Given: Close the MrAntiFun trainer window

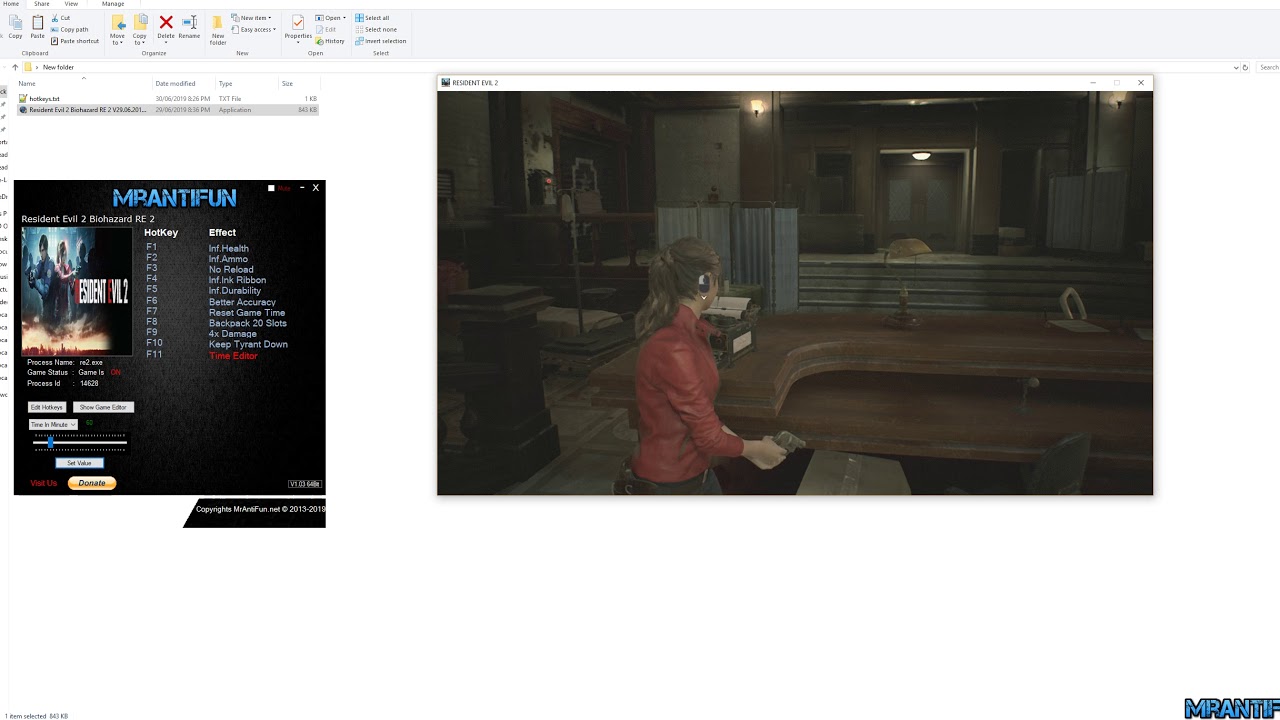Looking at the screenshot, I should 316,187.
